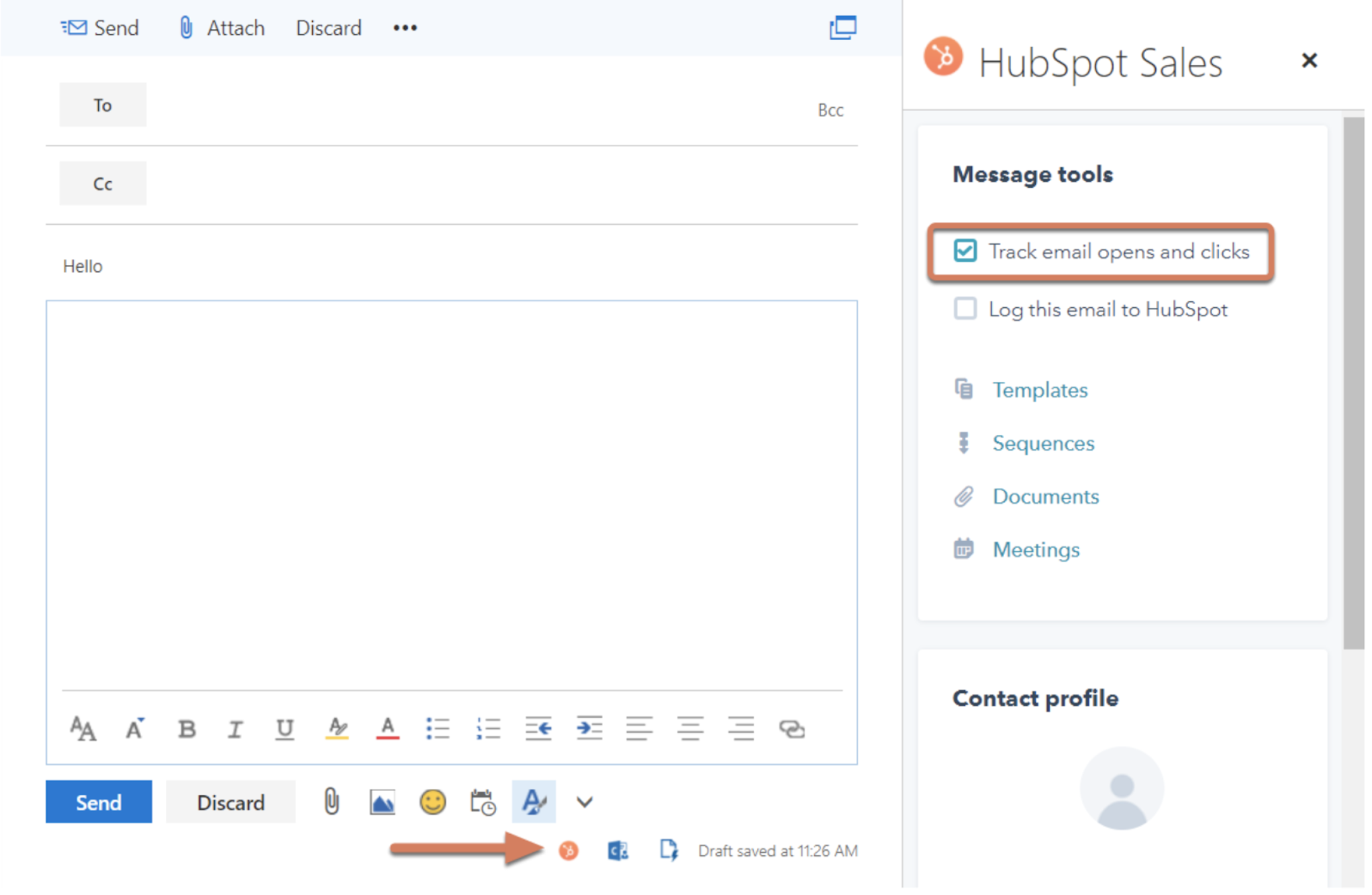Open the font style superscript A tool
This screenshot has height=895, width=1372.
point(135,729)
